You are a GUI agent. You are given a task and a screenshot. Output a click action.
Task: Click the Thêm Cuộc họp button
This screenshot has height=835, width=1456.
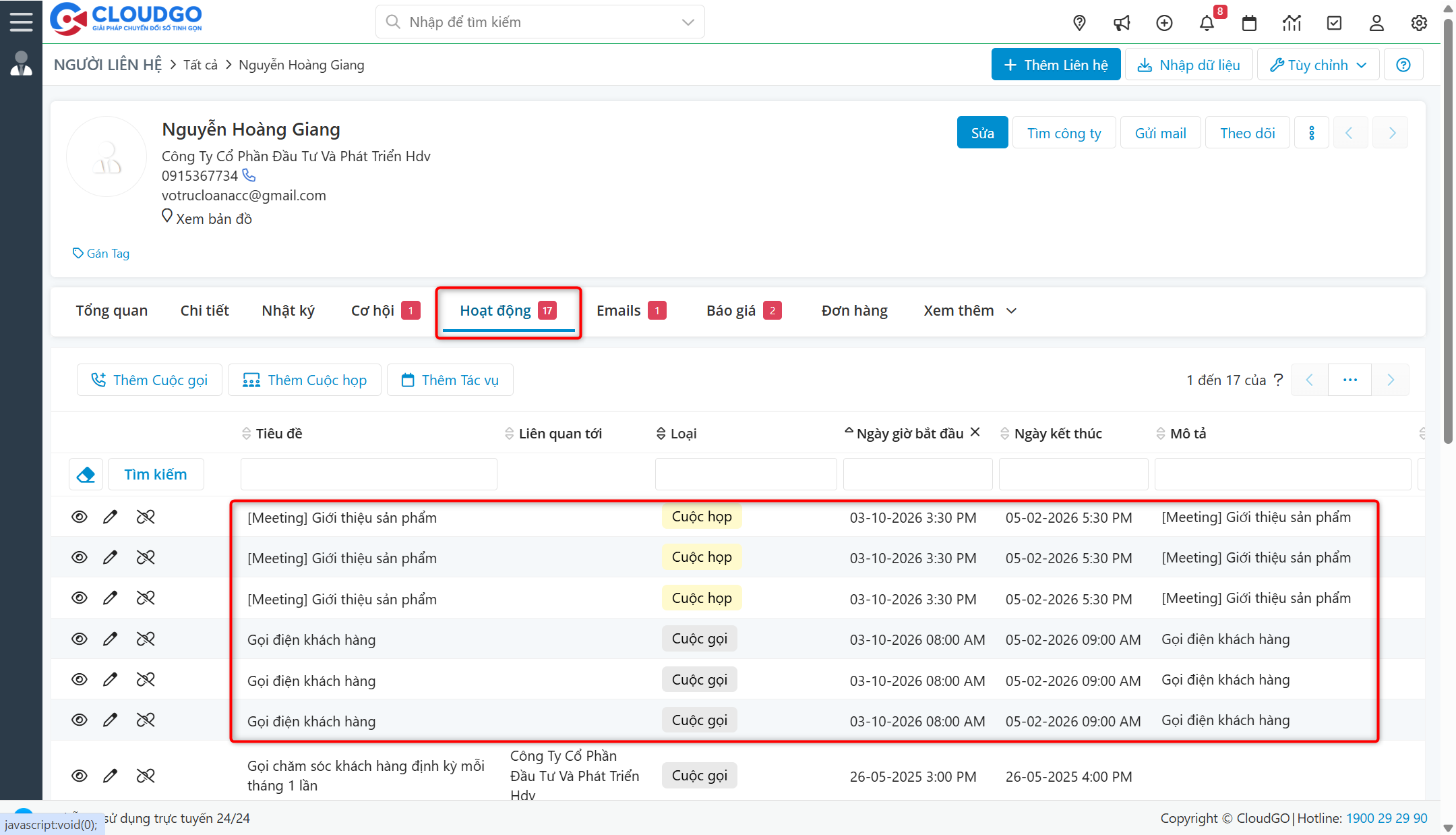pyautogui.click(x=305, y=380)
